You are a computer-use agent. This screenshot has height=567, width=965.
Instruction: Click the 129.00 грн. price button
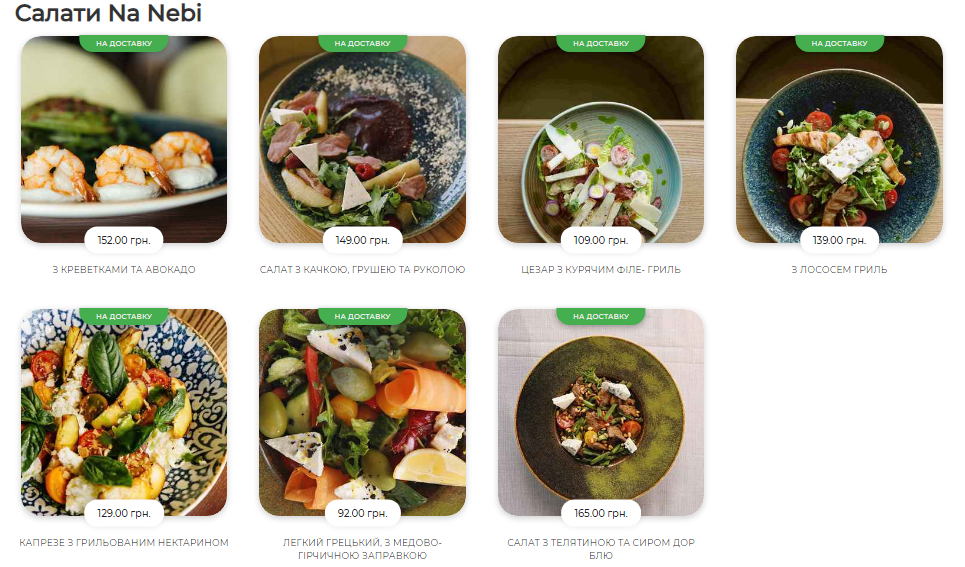[124, 513]
